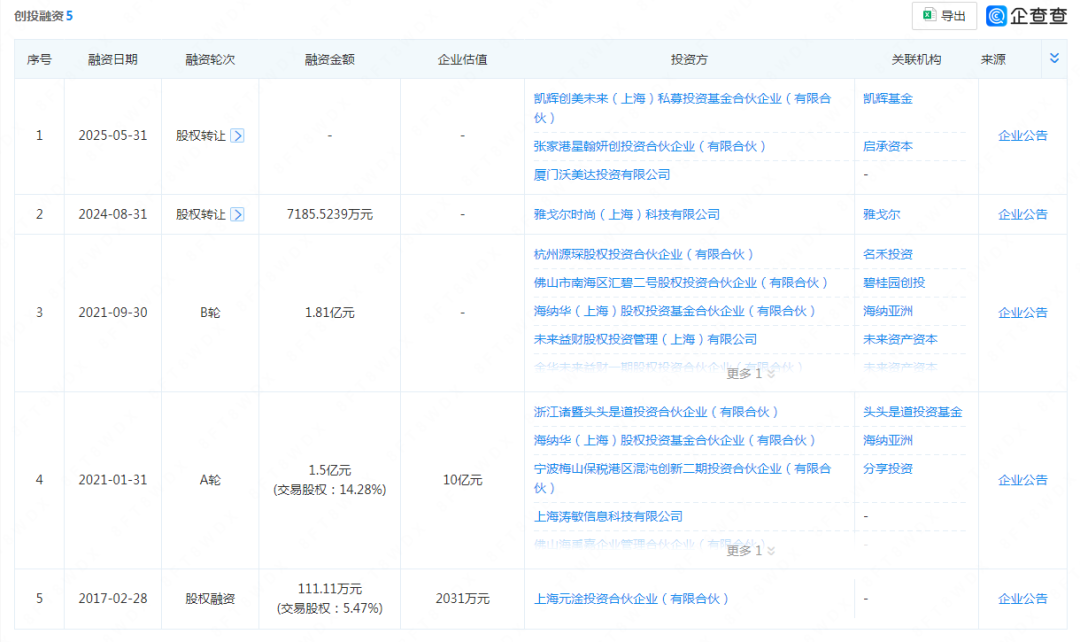Open arrow icon beside 股权转让 for 2025-05-31
1080x642 pixels.
[238, 136]
